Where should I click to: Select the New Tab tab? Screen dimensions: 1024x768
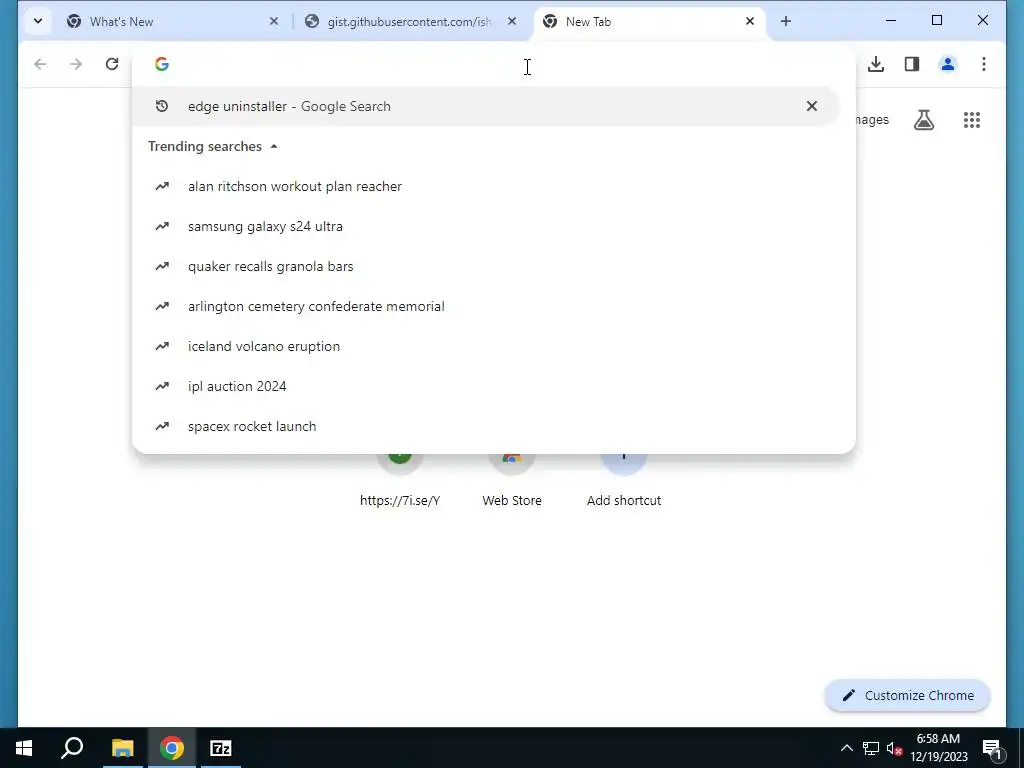(649, 22)
